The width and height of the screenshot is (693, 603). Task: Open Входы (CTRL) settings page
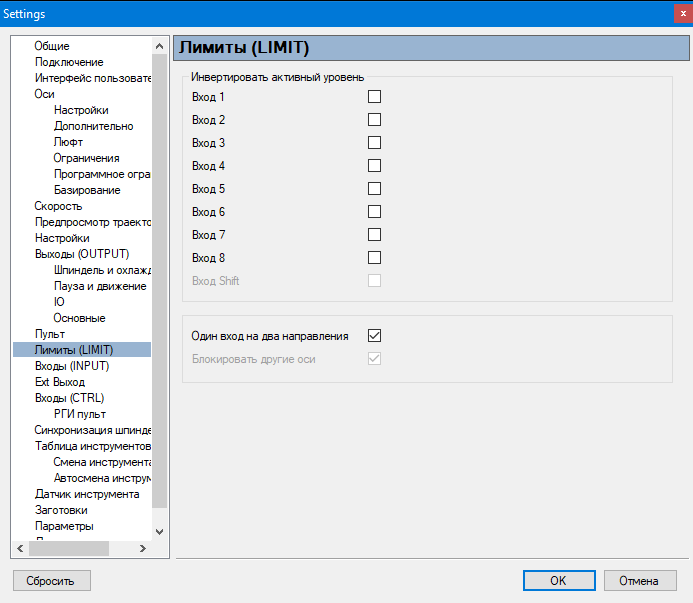coord(69,398)
